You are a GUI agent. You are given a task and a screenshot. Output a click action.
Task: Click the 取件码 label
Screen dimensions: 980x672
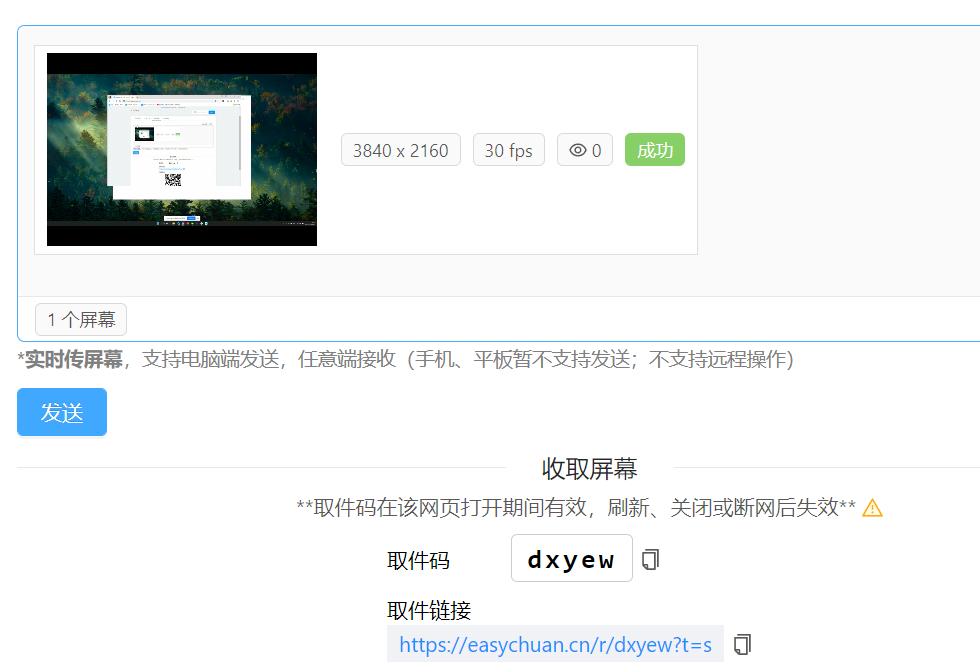417,558
